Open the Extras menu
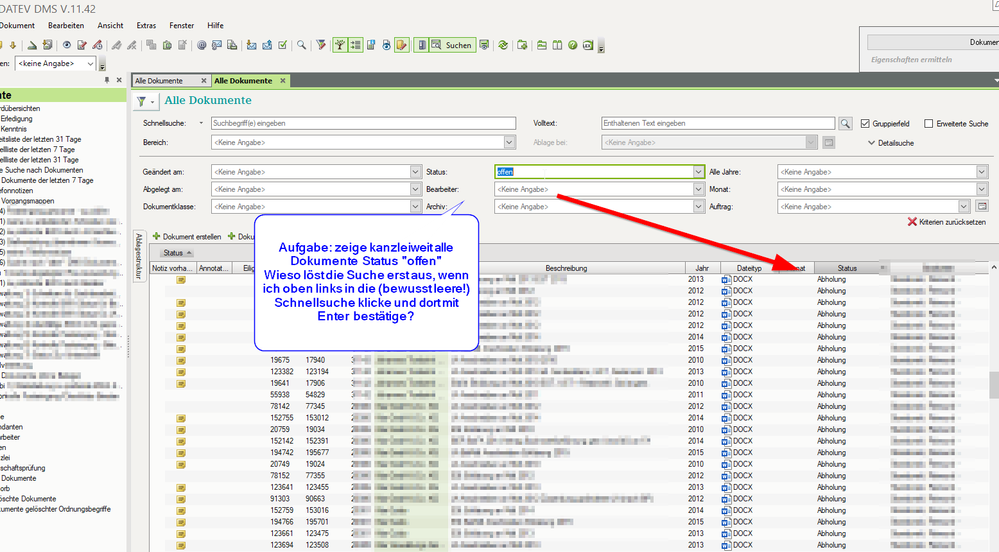 click(146, 25)
